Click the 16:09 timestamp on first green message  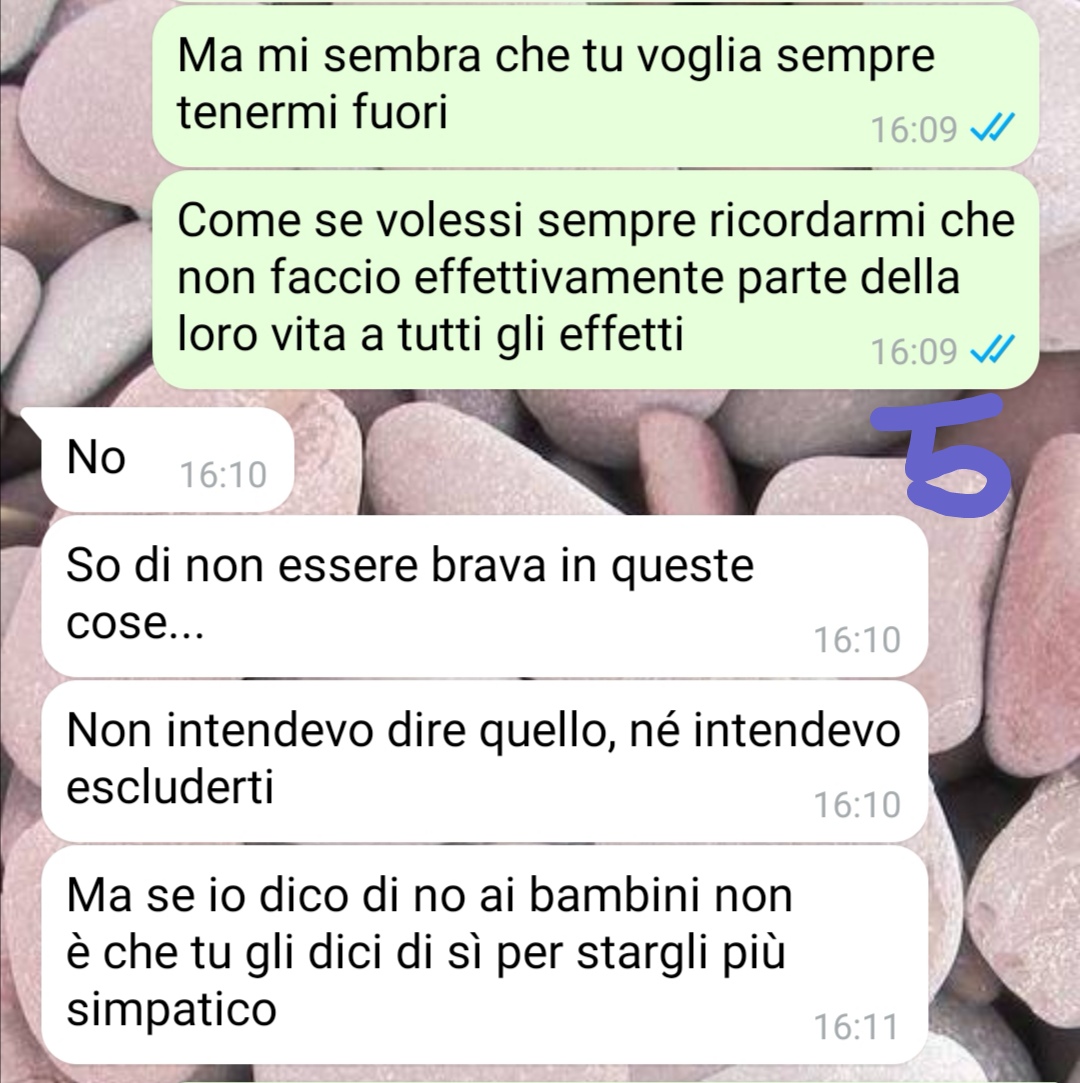914,130
